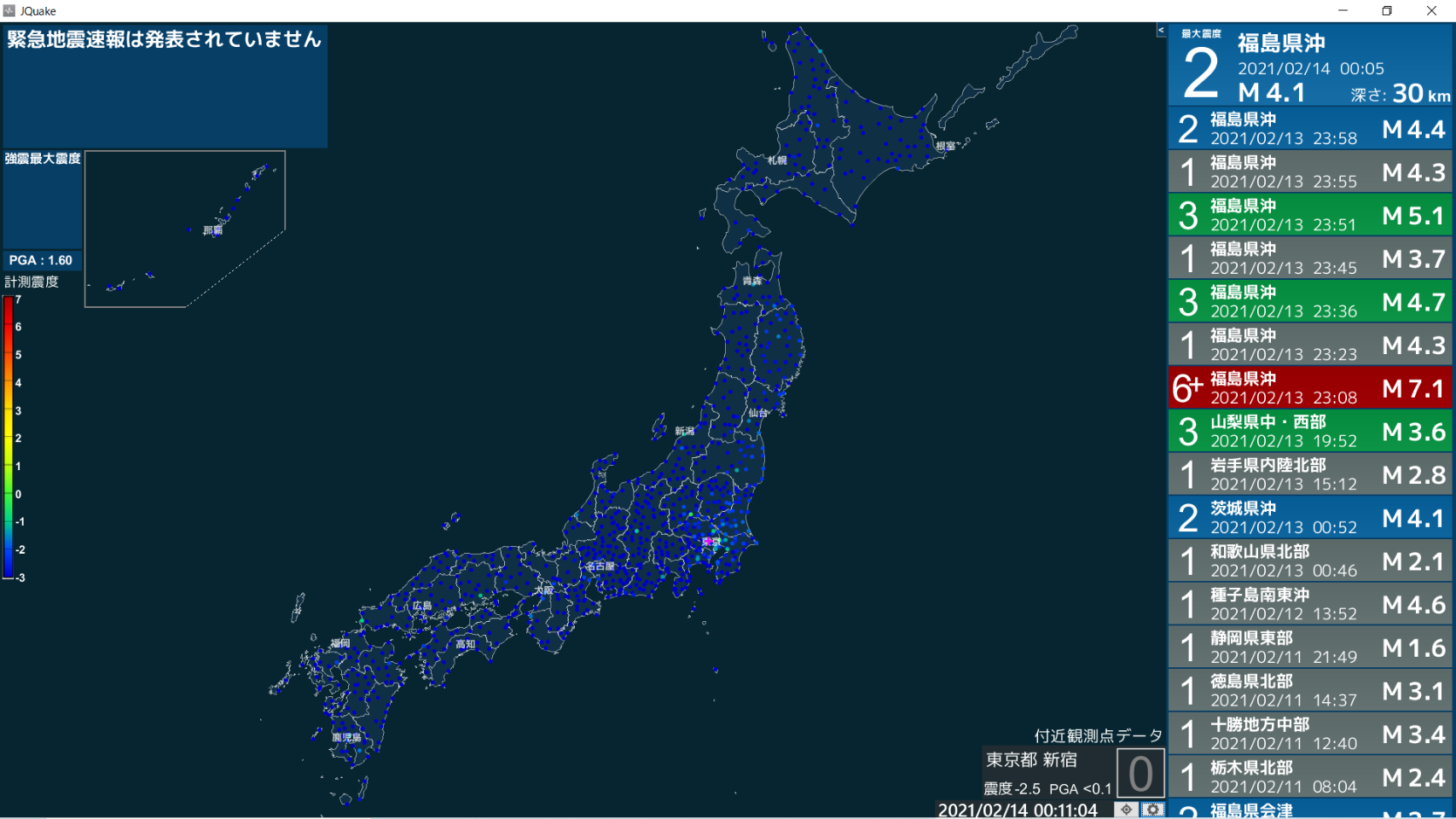The height and width of the screenshot is (819, 1456).
Task: Choose the 23:51 福島県沖 M 5.1 entry
Action: coord(1310,215)
